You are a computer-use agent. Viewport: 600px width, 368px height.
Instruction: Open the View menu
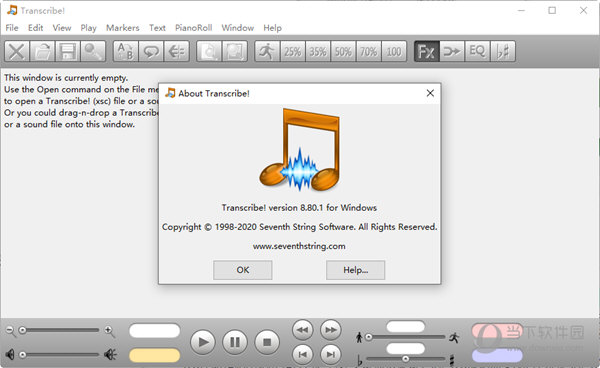(62, 28)
